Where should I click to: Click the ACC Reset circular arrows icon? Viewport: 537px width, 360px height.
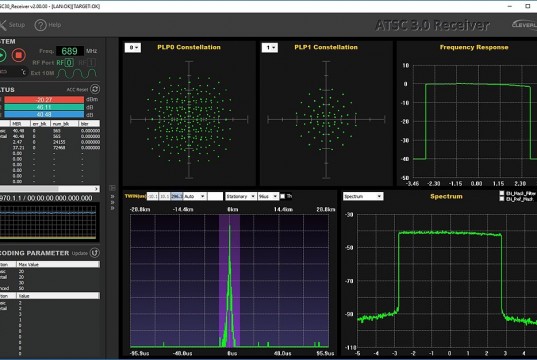coord(95,89)
